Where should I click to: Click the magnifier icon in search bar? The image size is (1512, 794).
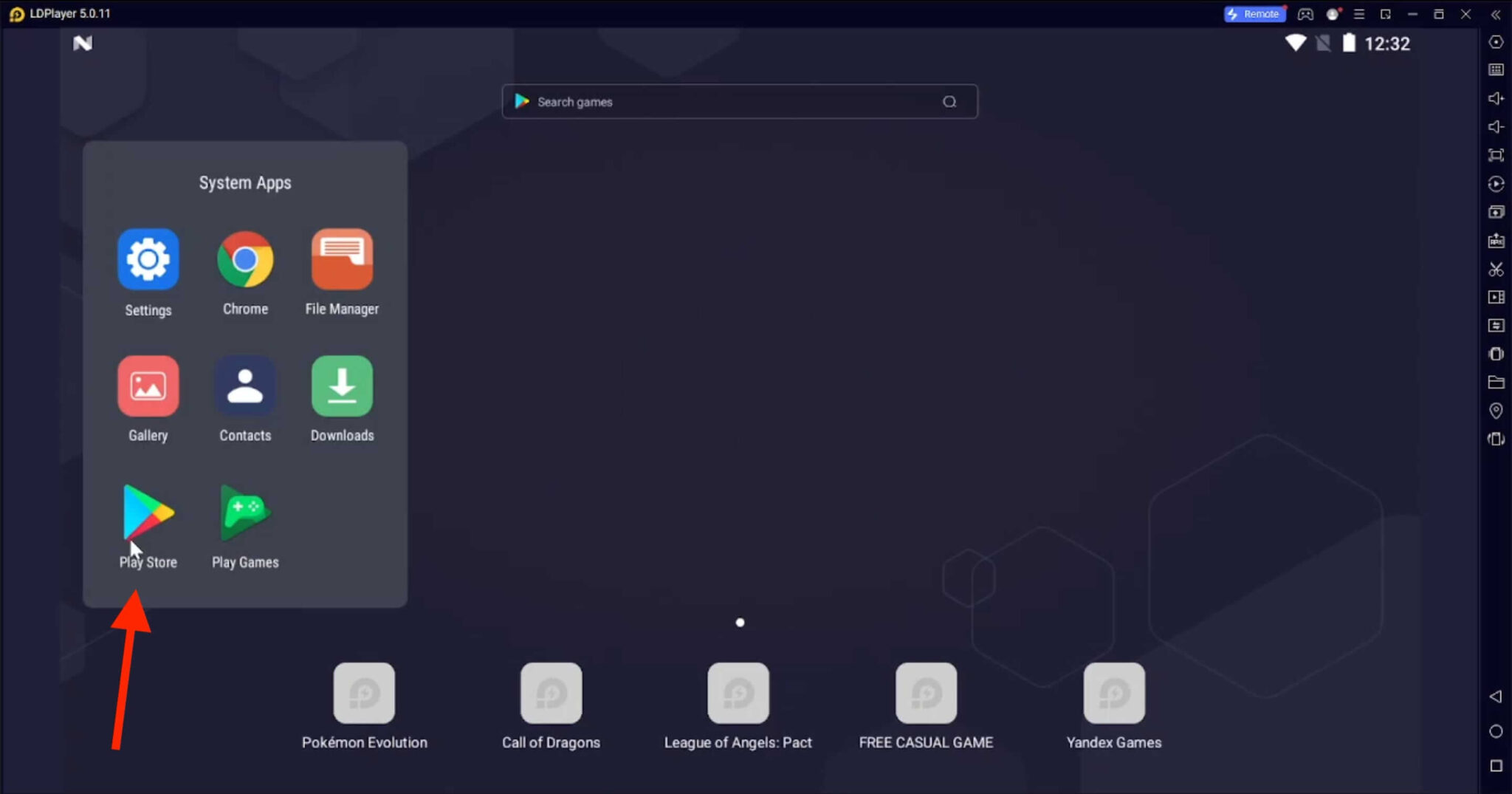click(x=949, y=102)
